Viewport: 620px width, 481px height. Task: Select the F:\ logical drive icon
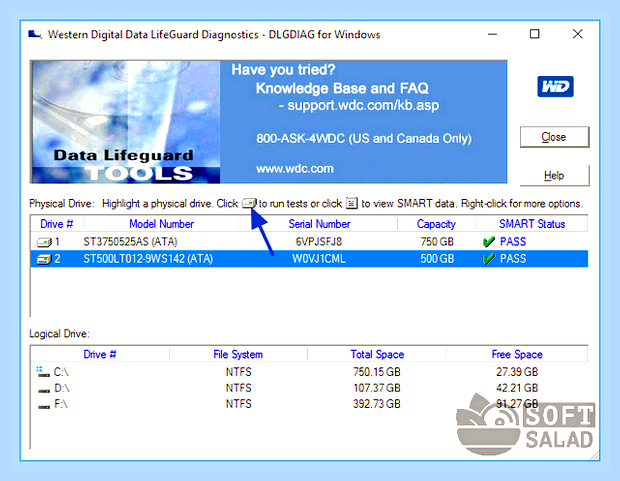(43, 406)
